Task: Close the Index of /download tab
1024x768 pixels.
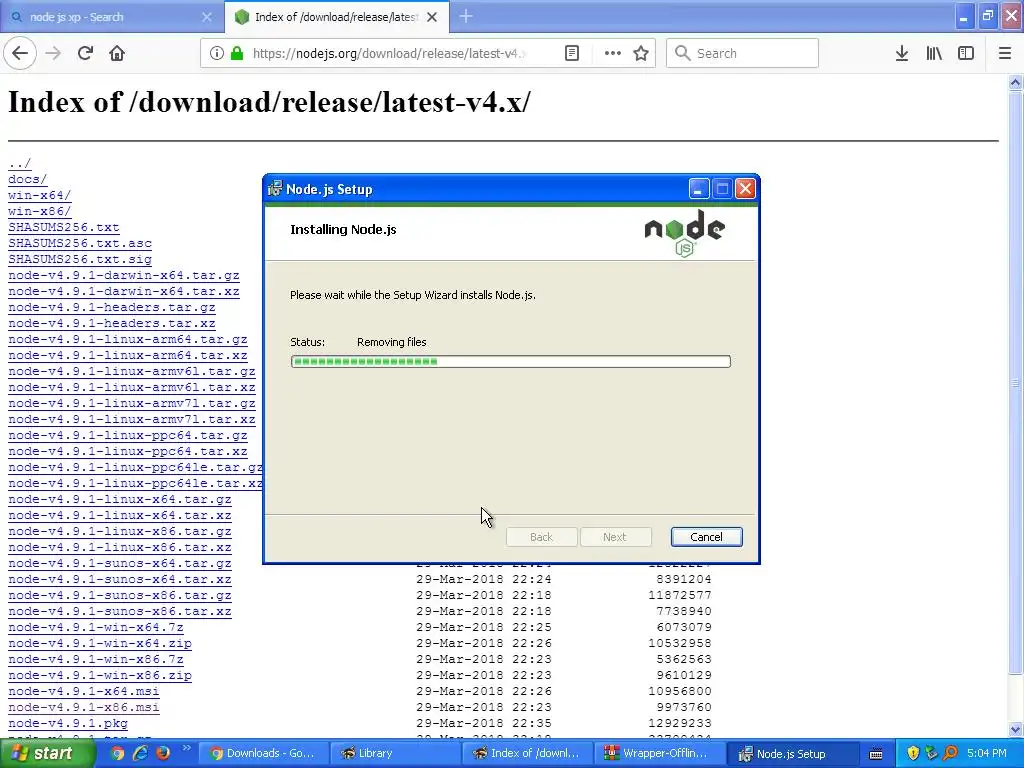Action: click(x=432, y=17)
